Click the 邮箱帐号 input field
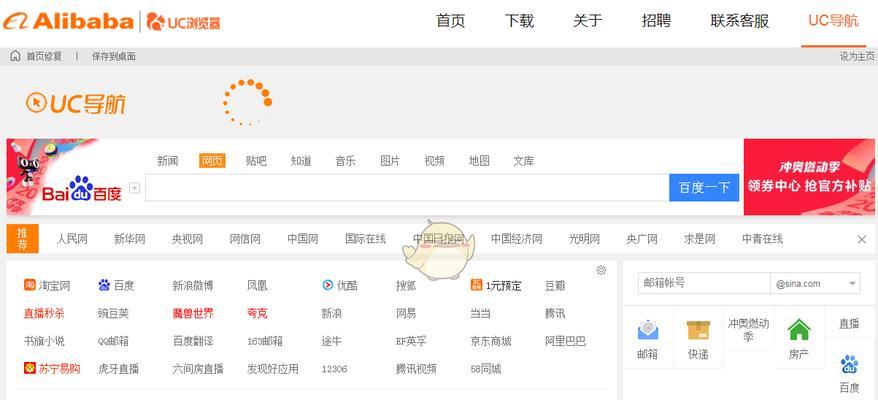 (704, 283)
